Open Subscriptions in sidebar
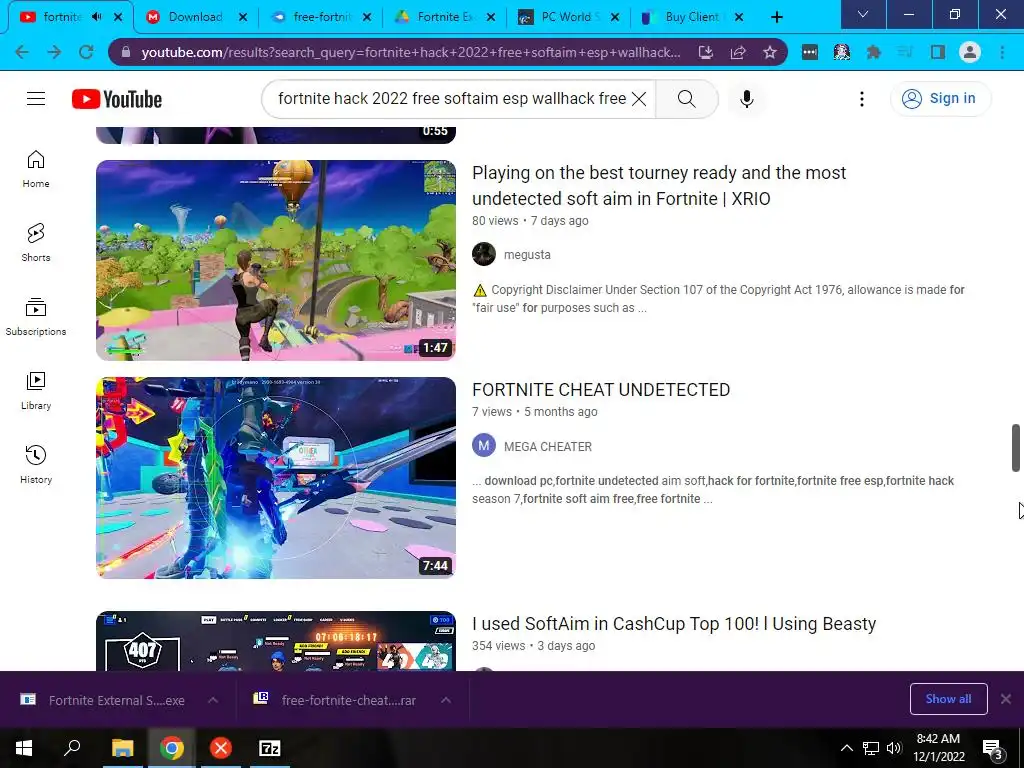Image resolution: width=1024 pixels, height=768 pixels. (36, 317)
